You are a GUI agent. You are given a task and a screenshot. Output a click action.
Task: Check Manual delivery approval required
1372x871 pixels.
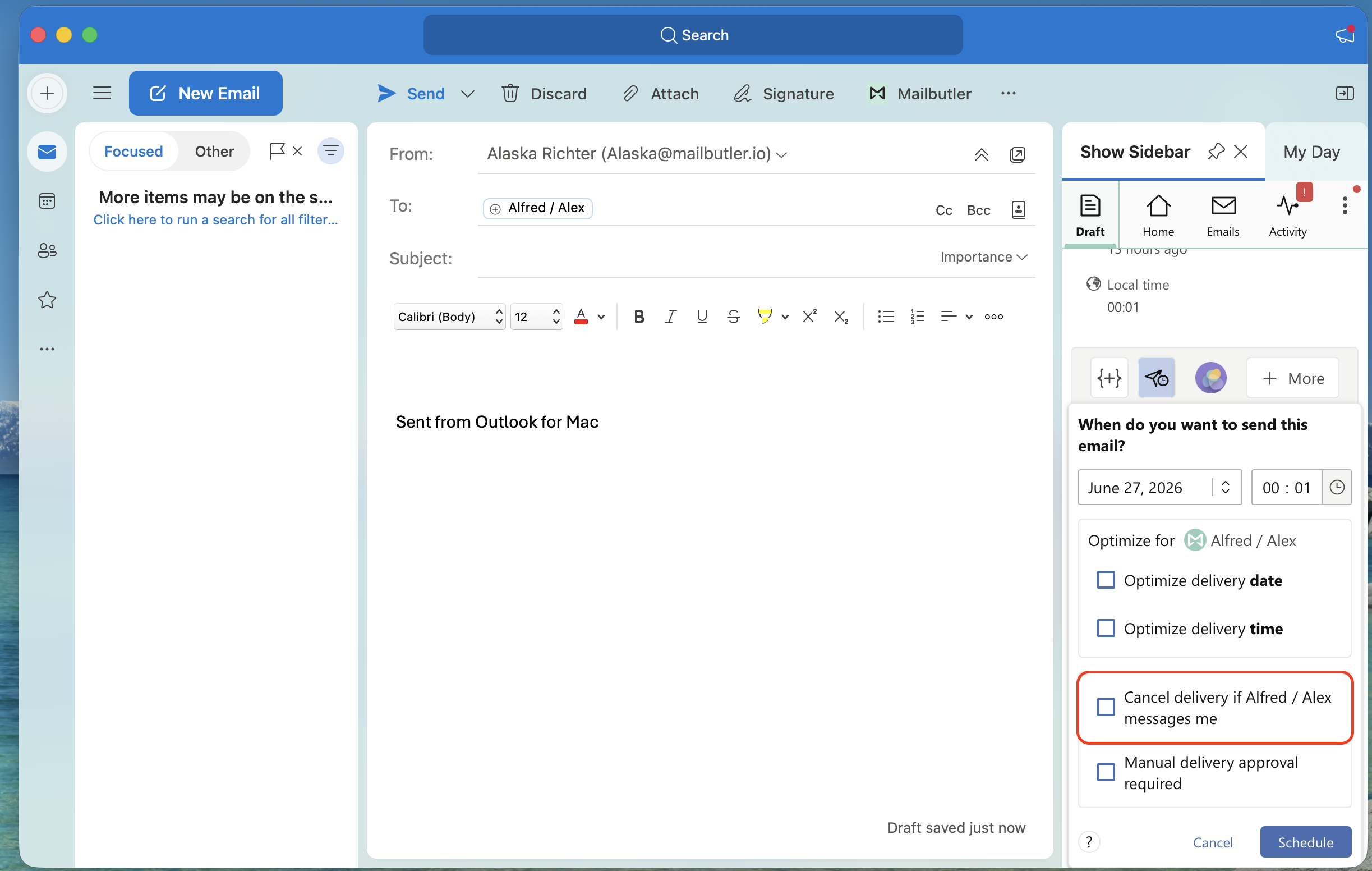coord(1106,772)
